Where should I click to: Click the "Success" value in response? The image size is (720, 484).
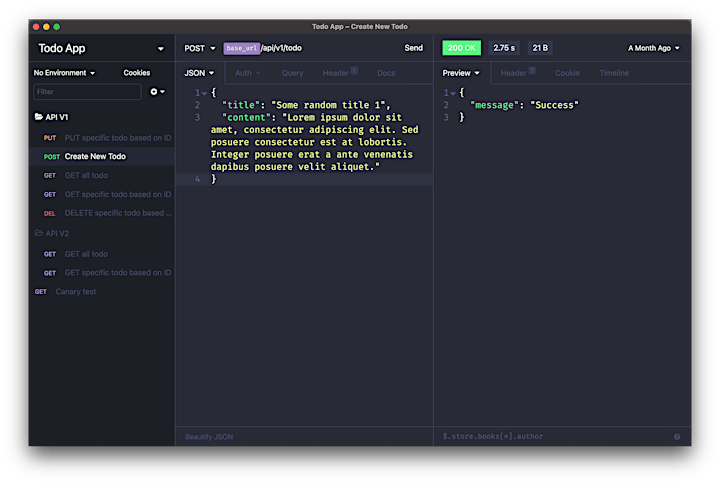555,105
